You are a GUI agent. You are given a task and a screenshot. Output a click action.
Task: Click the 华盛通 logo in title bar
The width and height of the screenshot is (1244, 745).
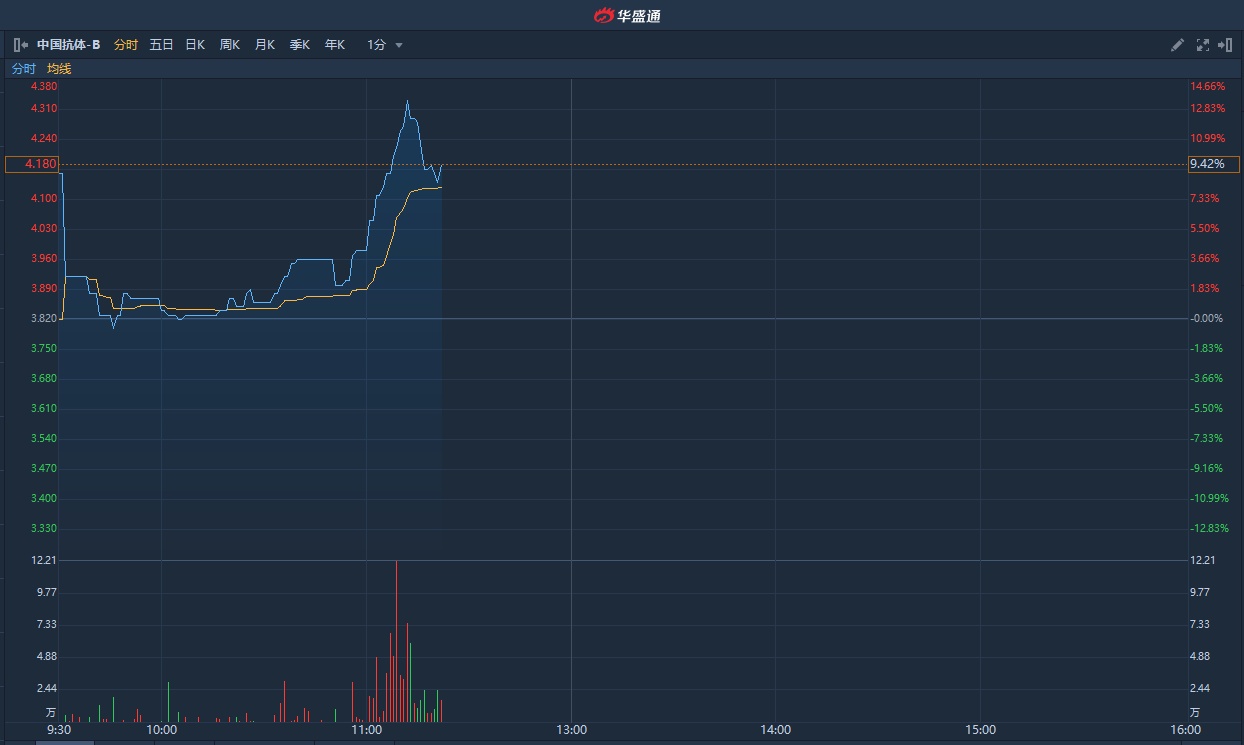tap(627, 15)
